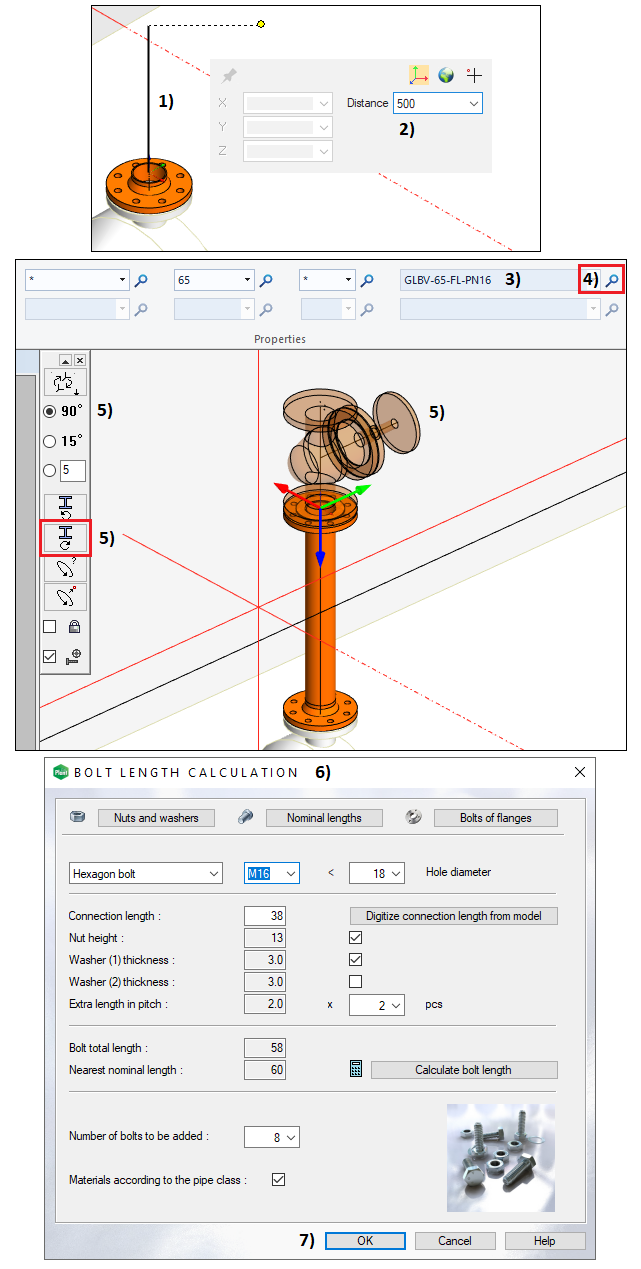Select the 90° rotation angle radio button

(50, 411)
